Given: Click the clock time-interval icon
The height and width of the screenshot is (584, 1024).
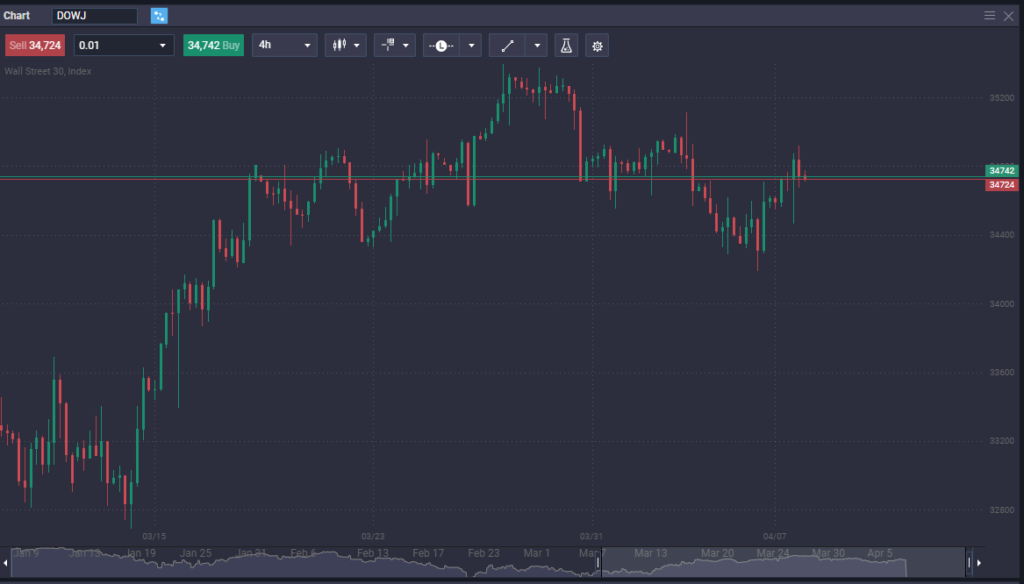Looking at the screenshot, I should 441,45.
